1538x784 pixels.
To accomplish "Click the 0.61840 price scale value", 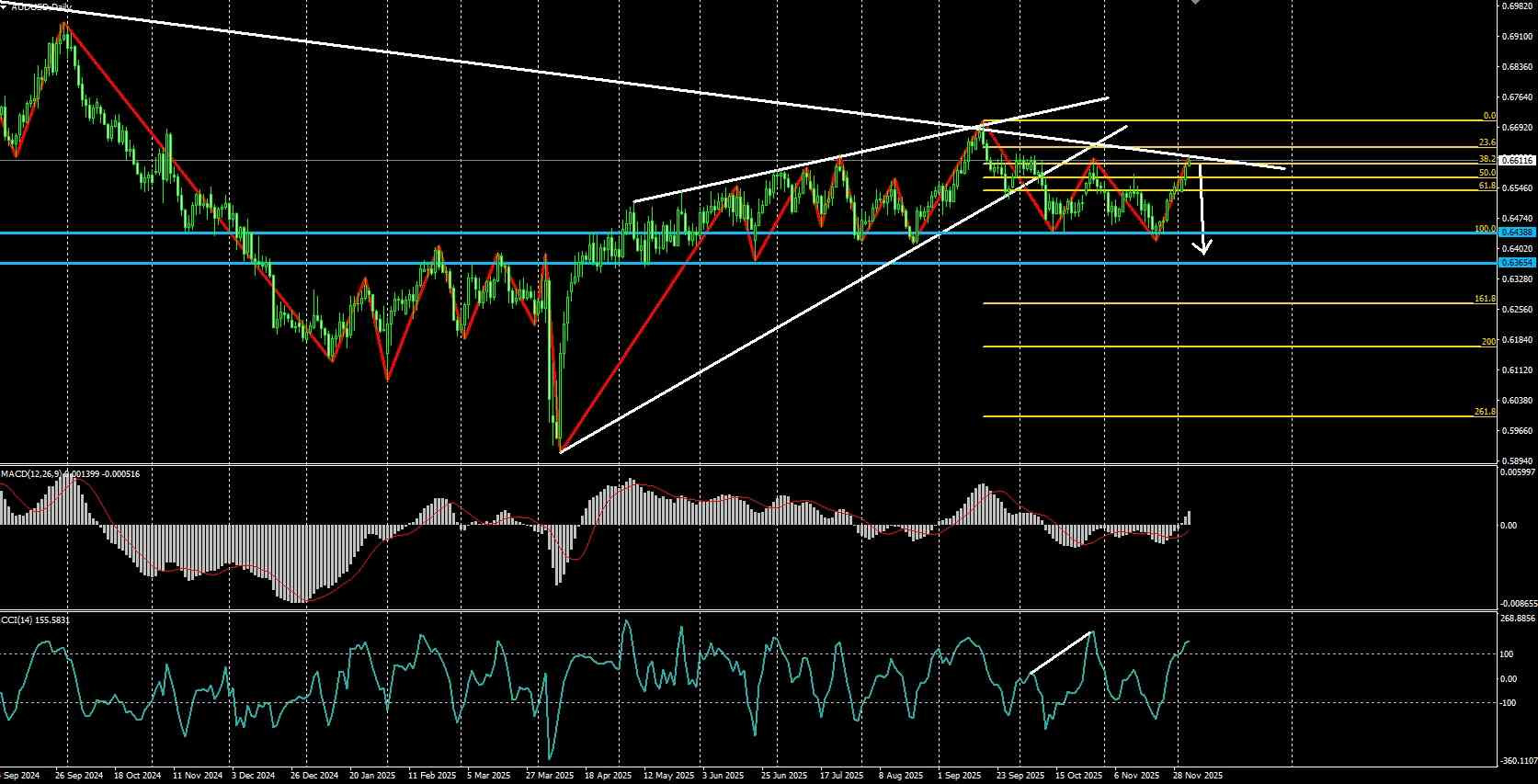I will point(1517,340).
